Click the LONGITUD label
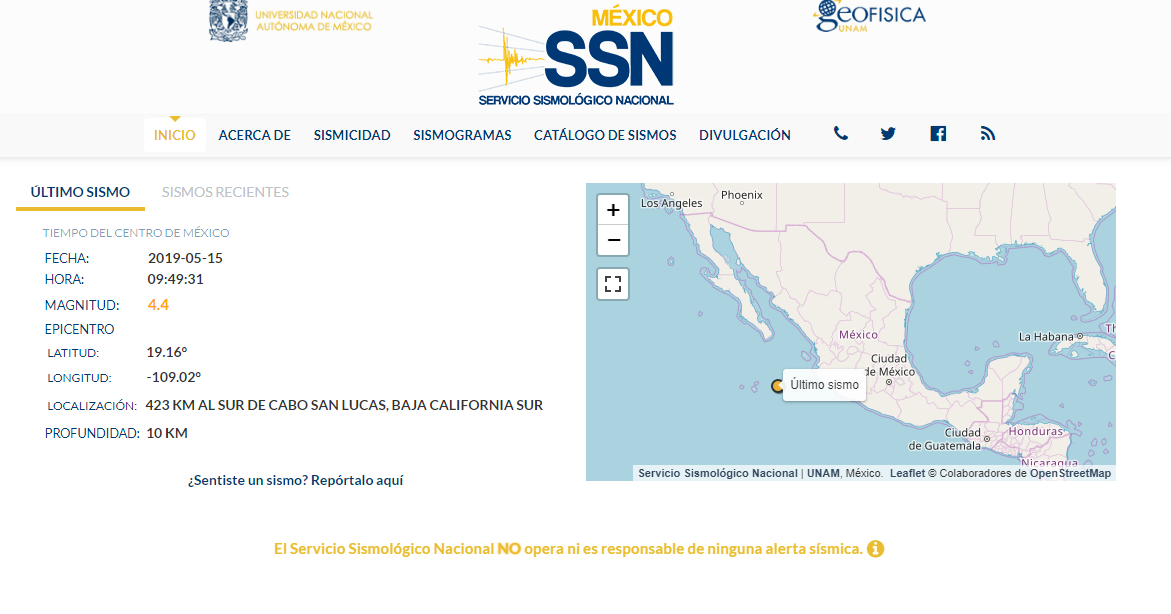Viewport: 1171px width, 614px height. coord(79,379)
